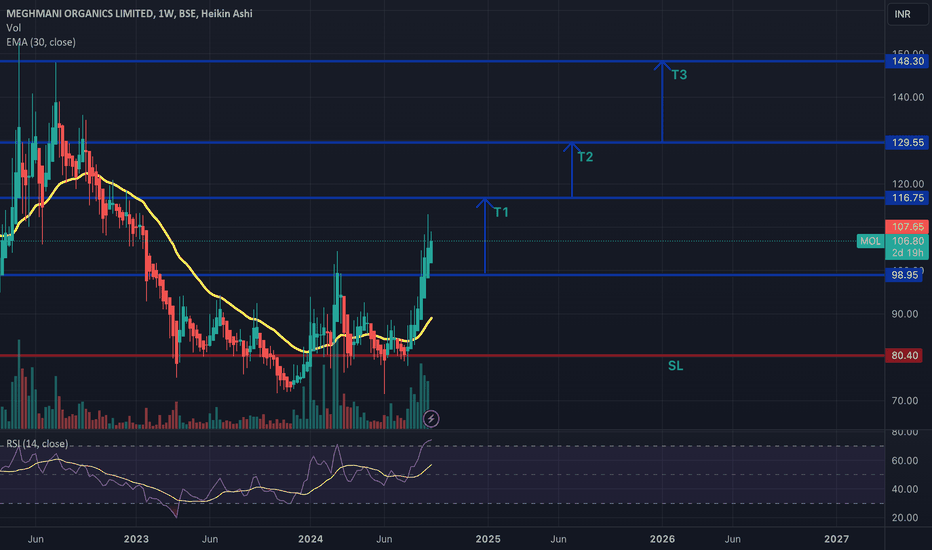Select the T2 target text label

coord(585,157)
